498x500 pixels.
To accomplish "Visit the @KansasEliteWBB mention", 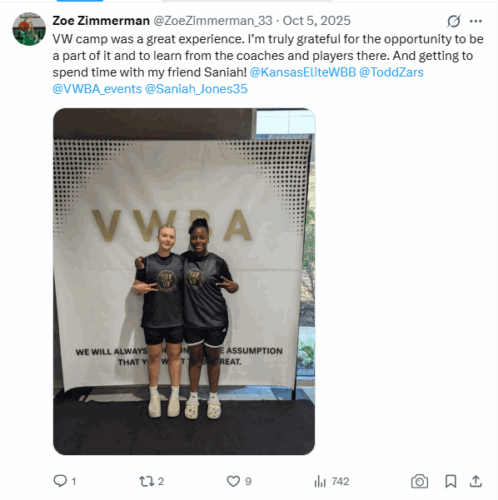I will pyautogui.click(x=303, y=72).
